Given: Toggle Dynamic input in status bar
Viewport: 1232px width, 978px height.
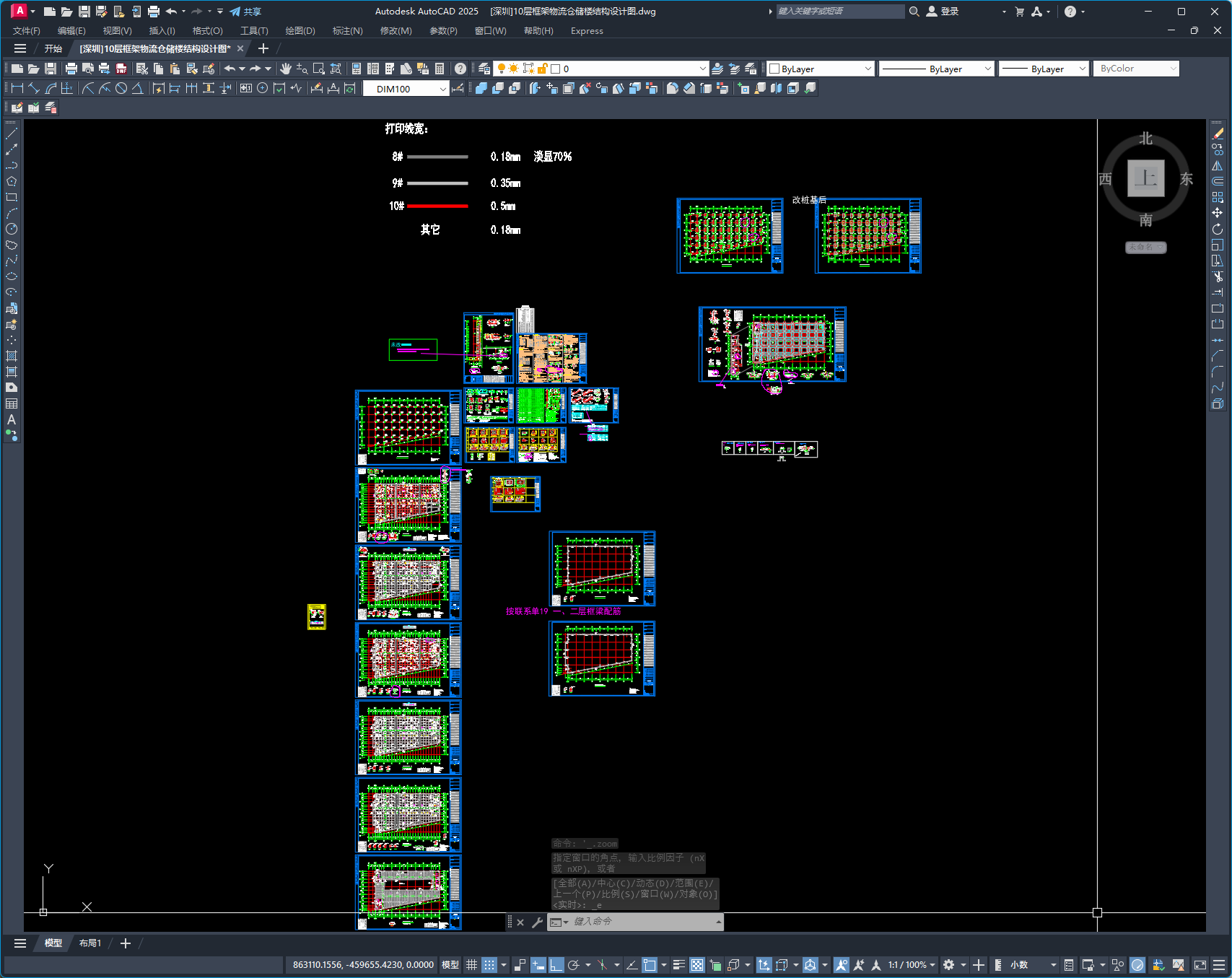Looking at the screenshot, I should 538,965.
